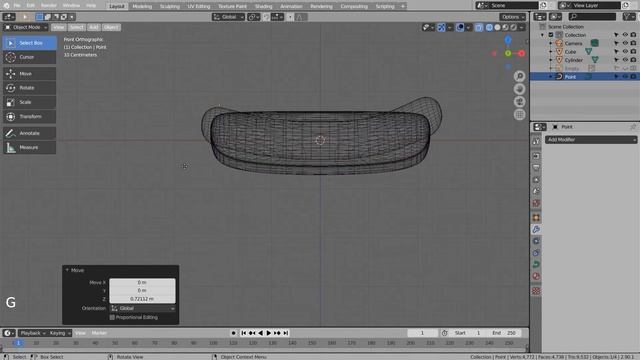Open Object properties tab icon
Screen dimensions: 640x360
536,218
